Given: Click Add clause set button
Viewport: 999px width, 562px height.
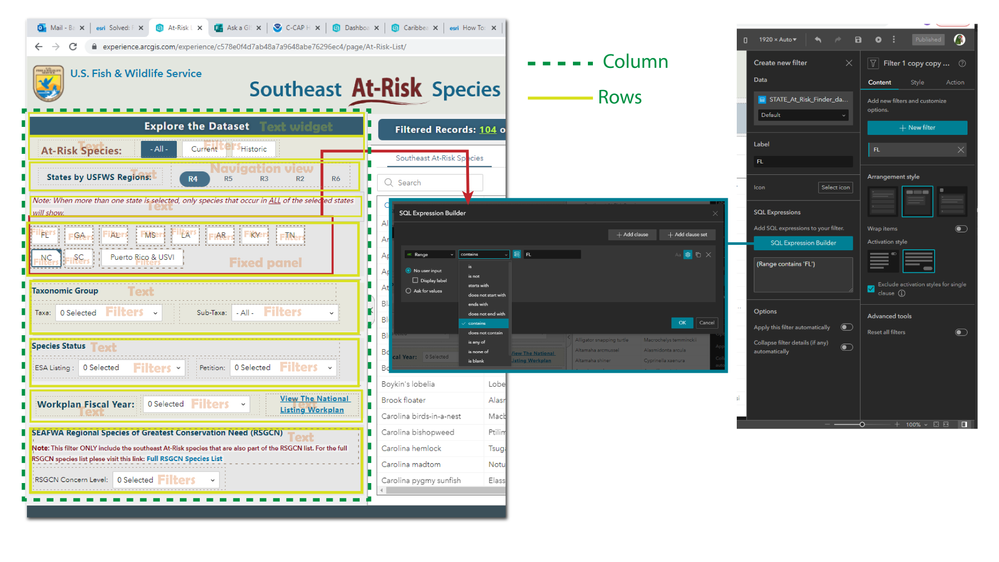Looking at the screenshot, I should (687, 234).
